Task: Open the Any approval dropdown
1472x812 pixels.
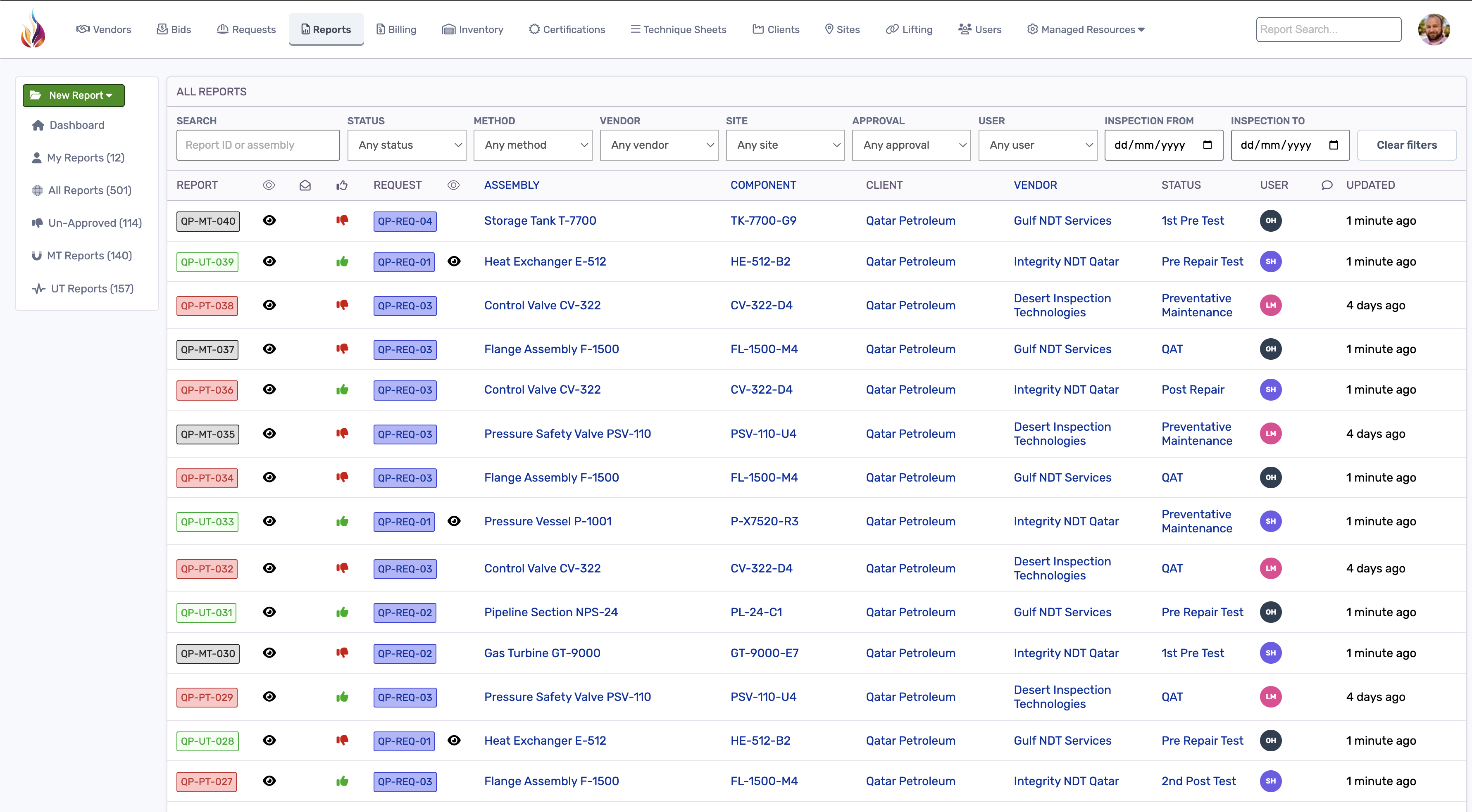Action: pyautogui.click(x=911, y=145)
